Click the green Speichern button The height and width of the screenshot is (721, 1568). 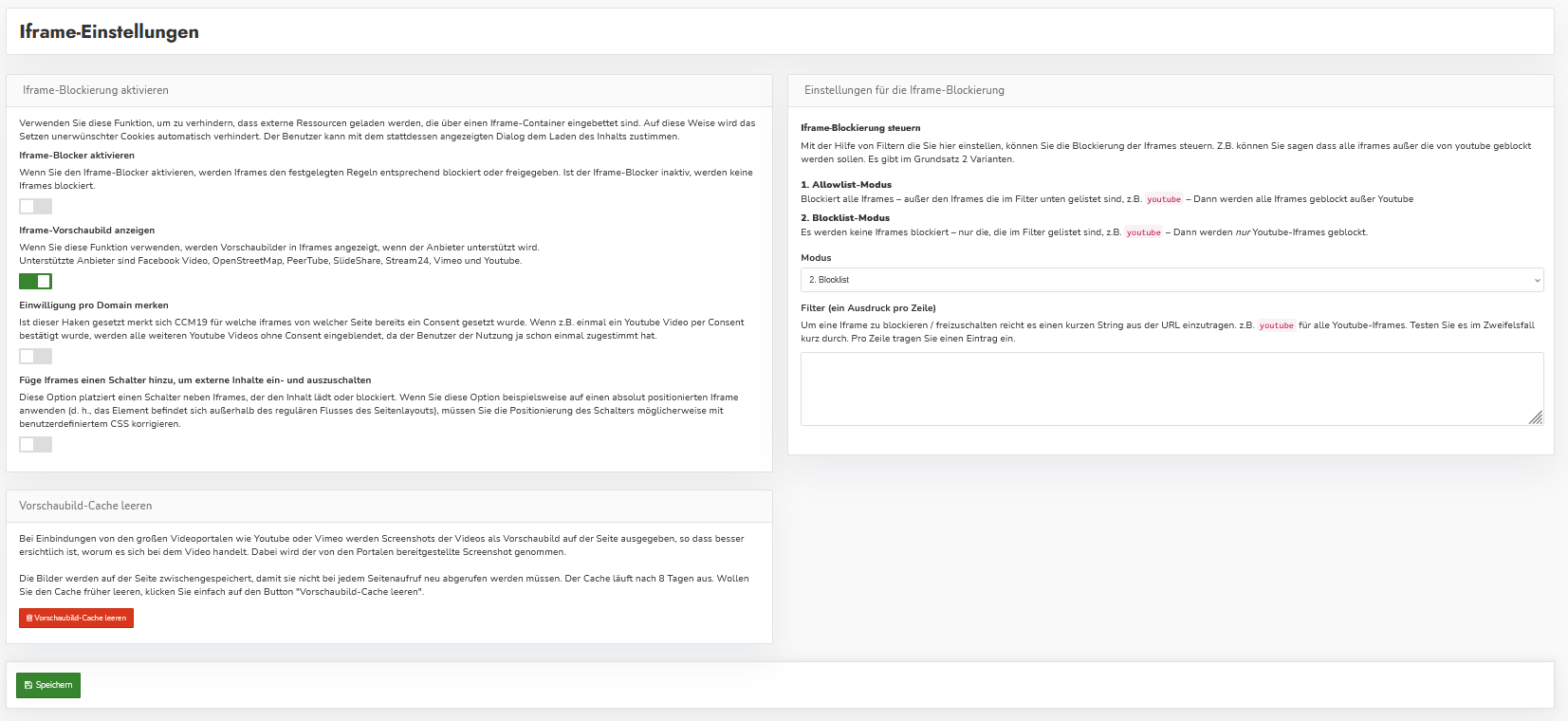pos(48,685)
